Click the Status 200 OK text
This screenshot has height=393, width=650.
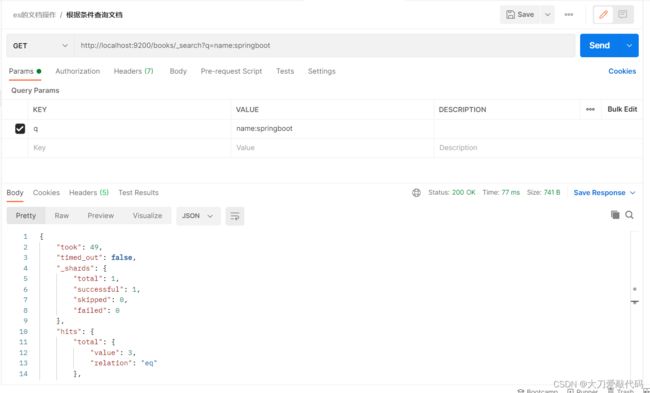point(452,193)
